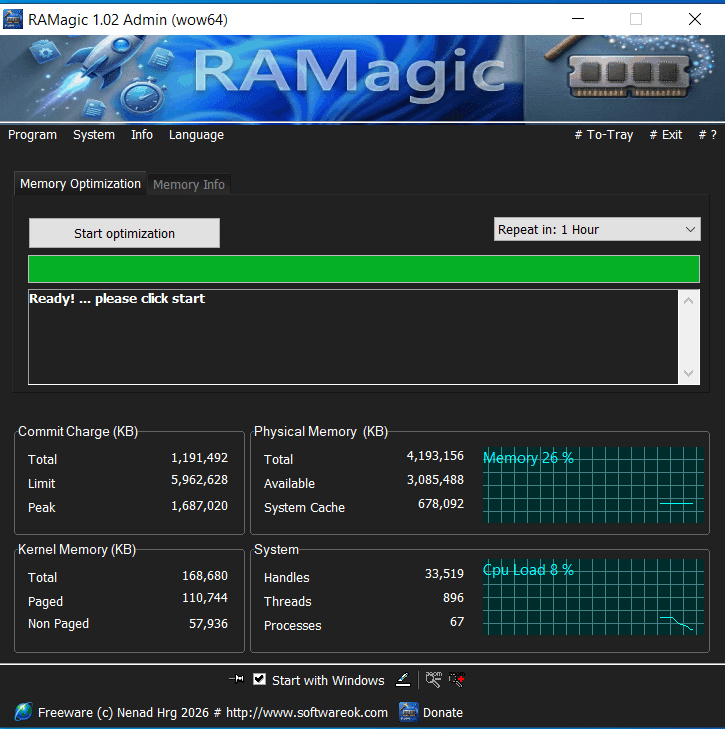Click the Non Paged label
The height and width of the screenshot is (729, 725).
pyautogui.click(x=58, y=624)
